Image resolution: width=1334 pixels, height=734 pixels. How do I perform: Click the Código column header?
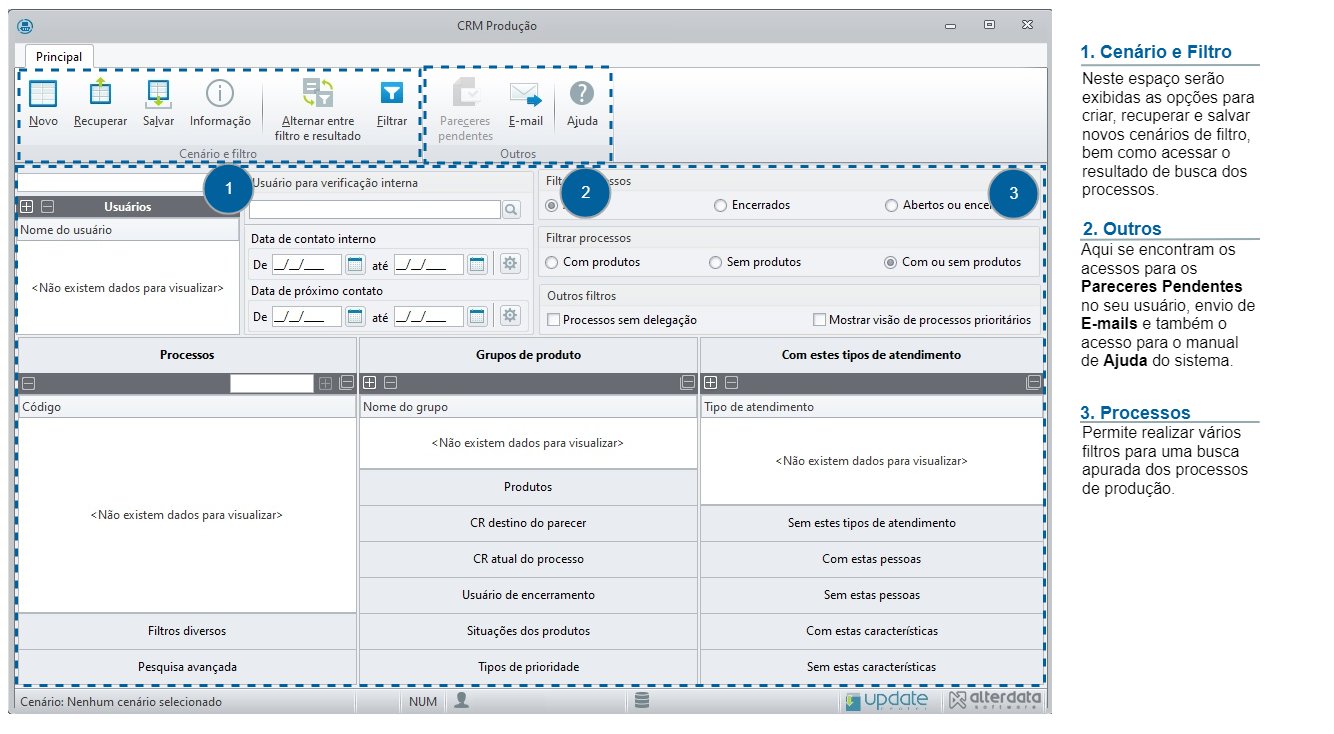click(187, 407)
